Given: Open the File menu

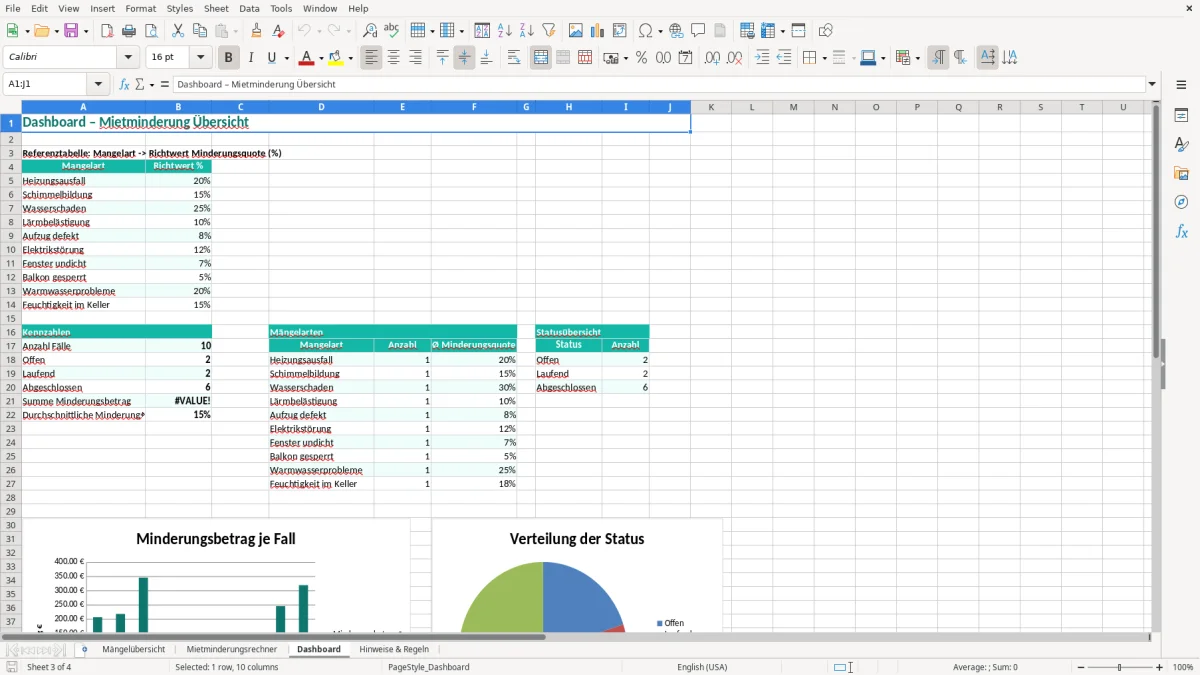Looking at the screenshot, I should tap(13, 8).
